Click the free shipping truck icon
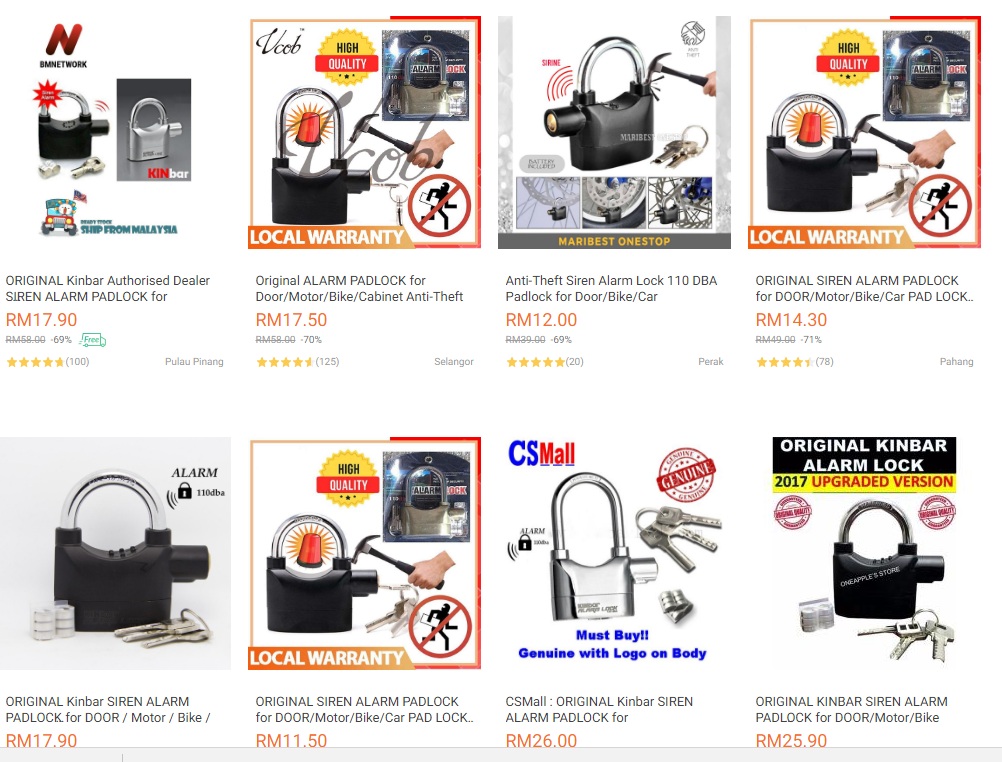The width and height of the screenshot is (1002, 762). tap(93, 340)
